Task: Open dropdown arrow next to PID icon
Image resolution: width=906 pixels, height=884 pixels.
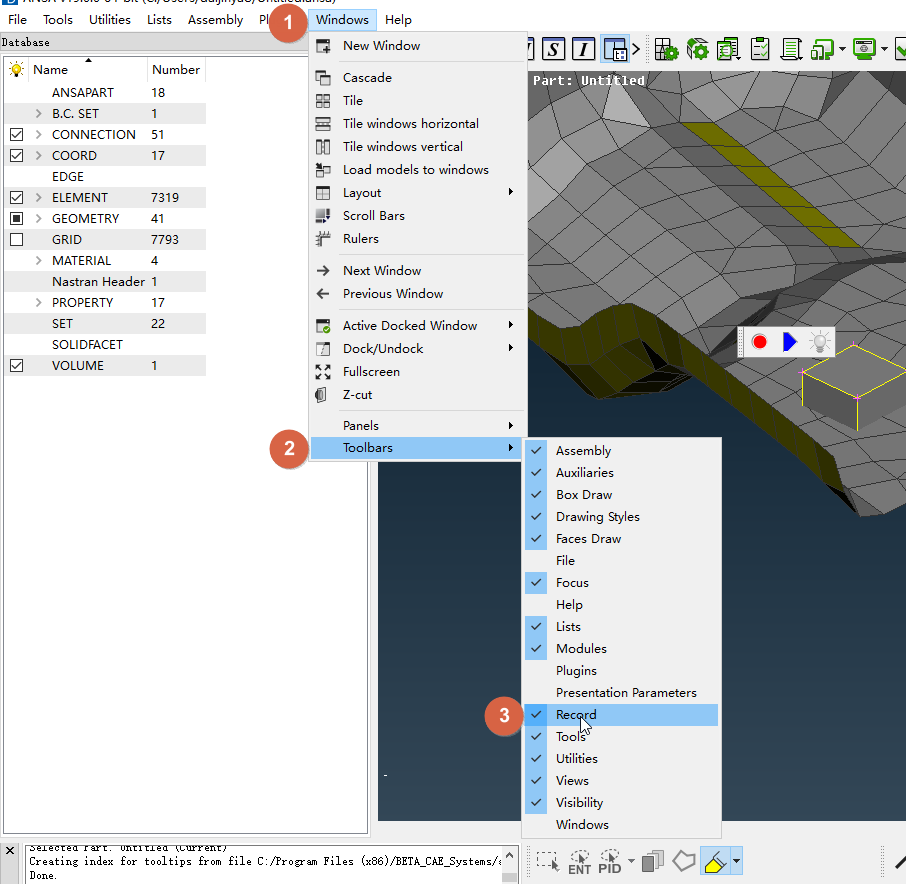Action: (631, 861)
